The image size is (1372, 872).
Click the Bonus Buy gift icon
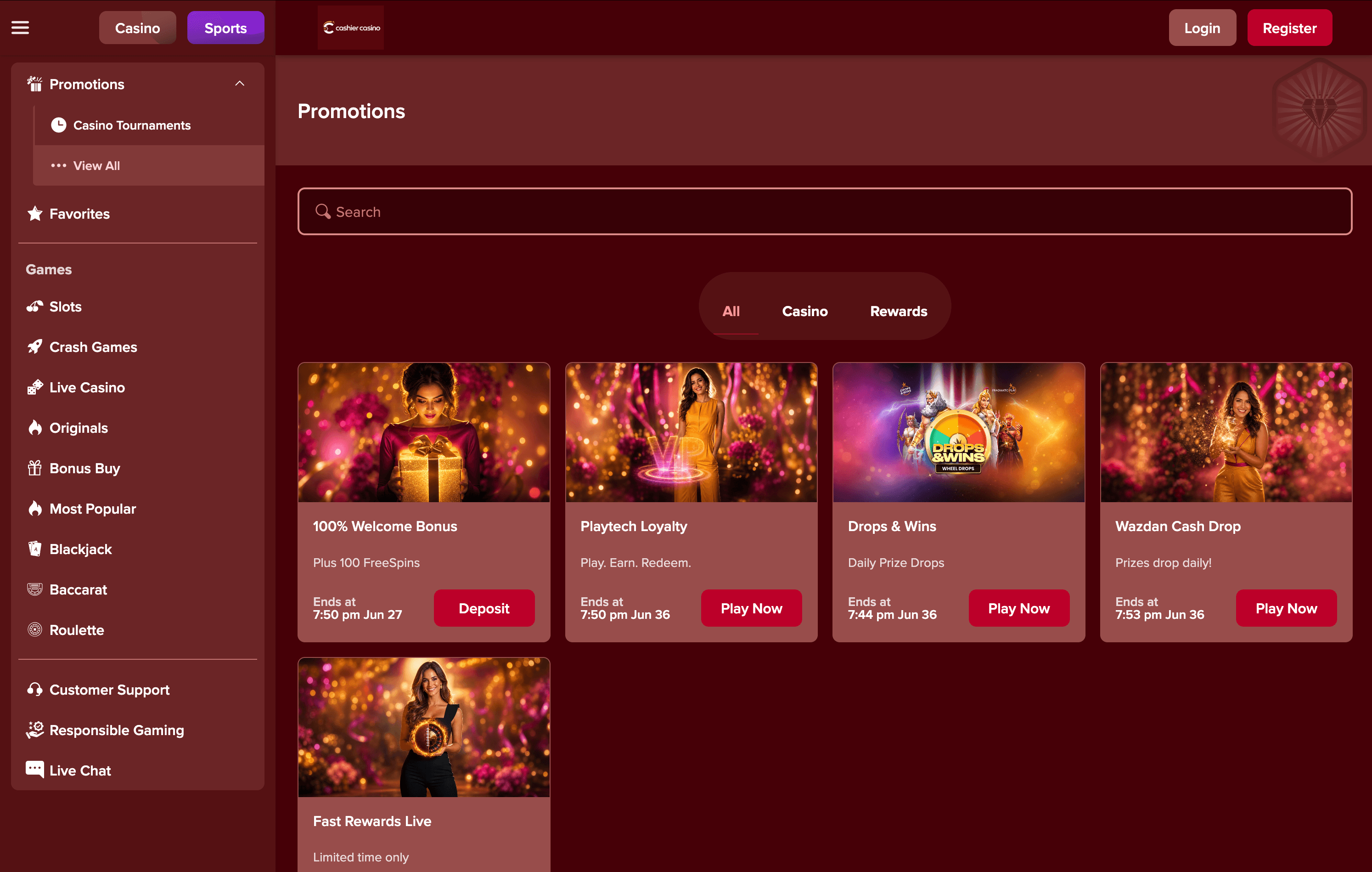tap(35, 468)
